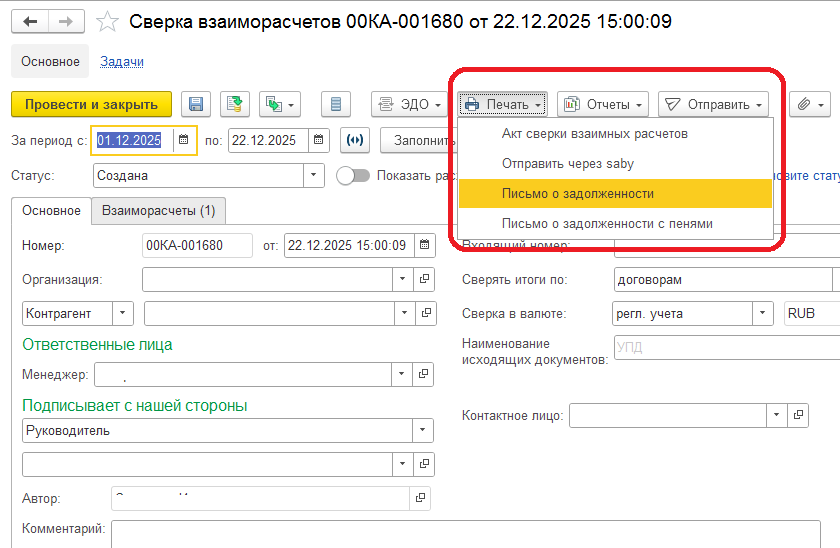Post document using the green arrow icon
Screen dimensions: 840x548
pos(235,104)
